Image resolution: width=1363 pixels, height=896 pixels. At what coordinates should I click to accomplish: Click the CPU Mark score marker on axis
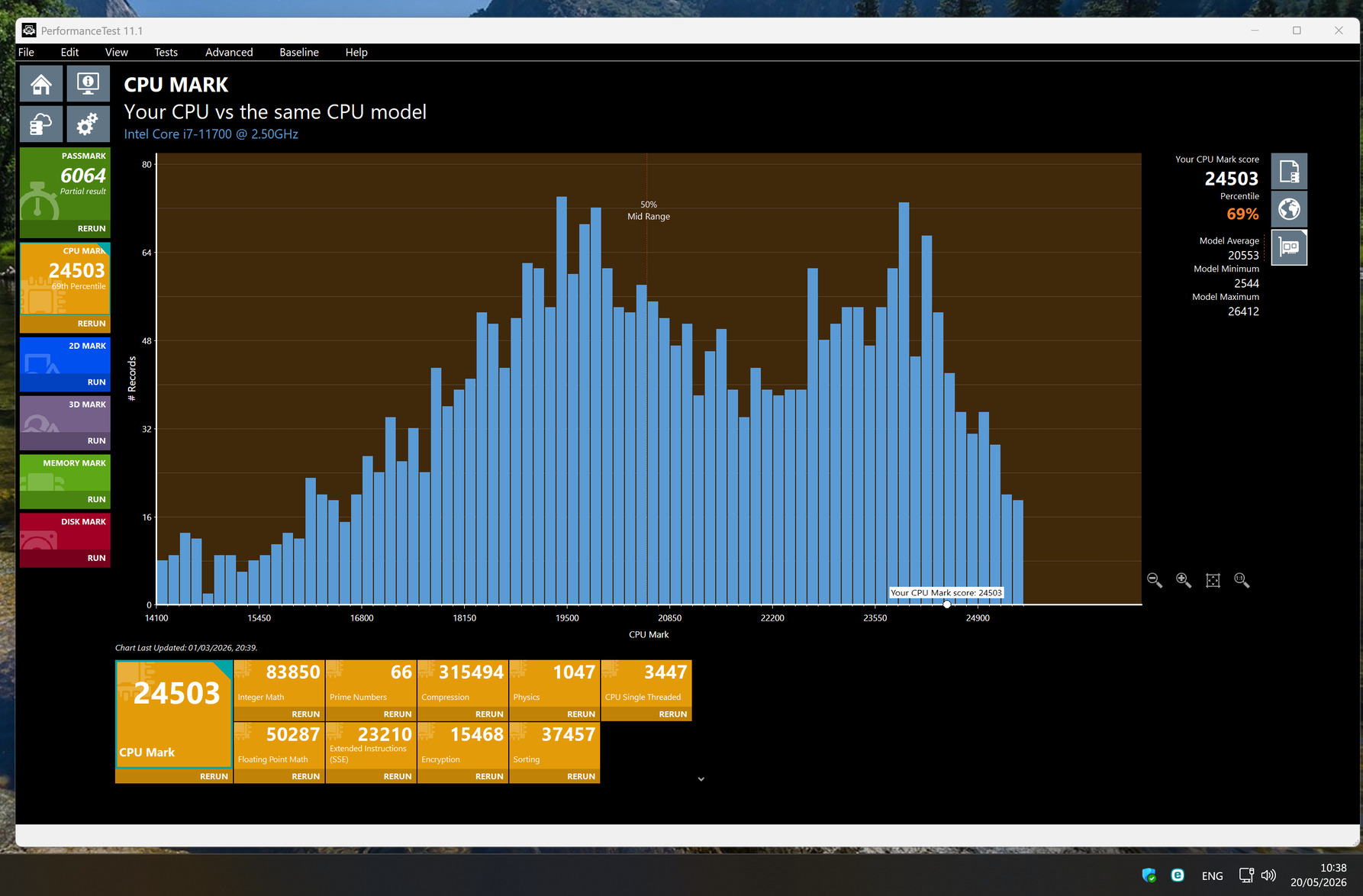point(947,604)
